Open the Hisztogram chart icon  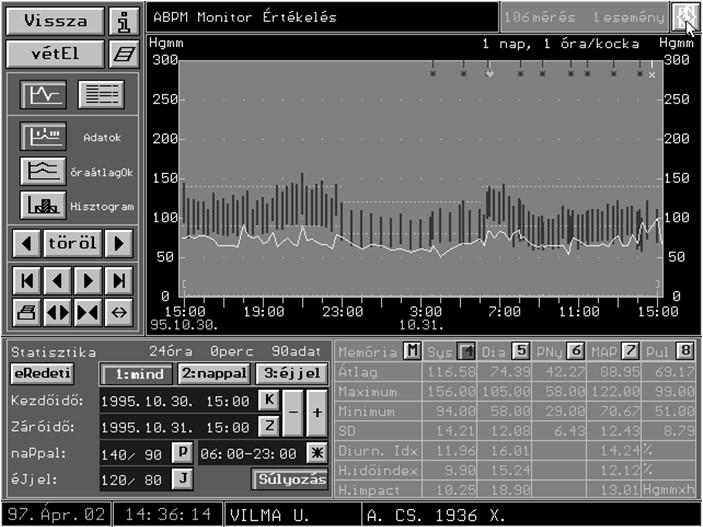tap(43, 205)
